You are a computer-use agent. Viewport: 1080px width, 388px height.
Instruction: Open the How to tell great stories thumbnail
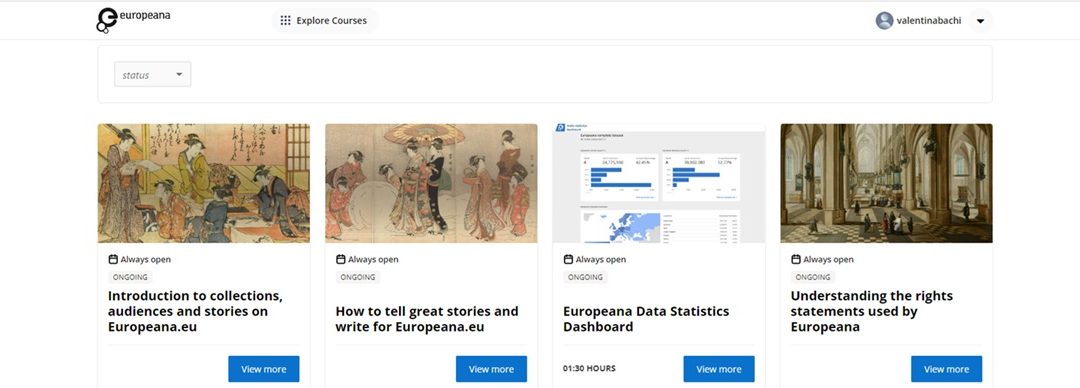tap(431, 183)
